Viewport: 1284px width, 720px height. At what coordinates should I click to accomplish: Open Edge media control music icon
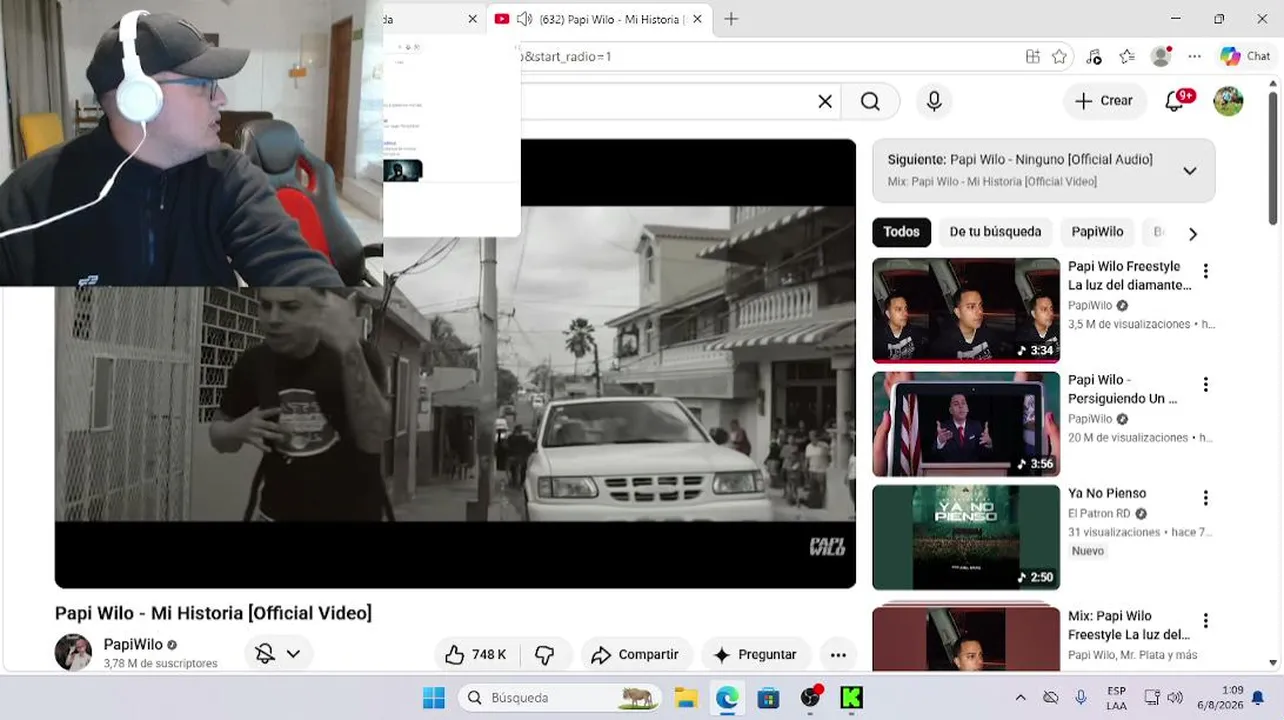pos(1094,57)
